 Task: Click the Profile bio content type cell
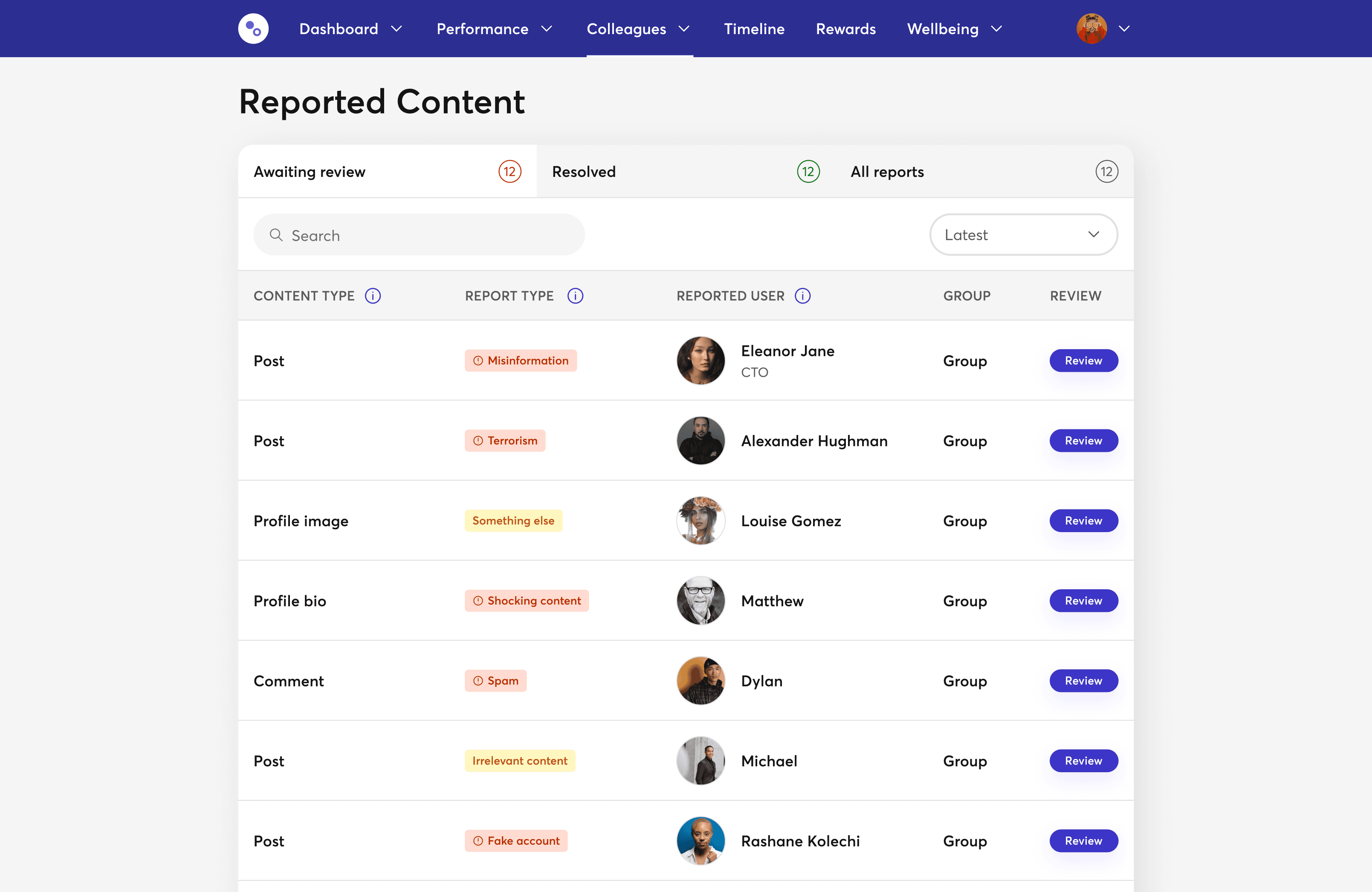[x=290, y=601]
